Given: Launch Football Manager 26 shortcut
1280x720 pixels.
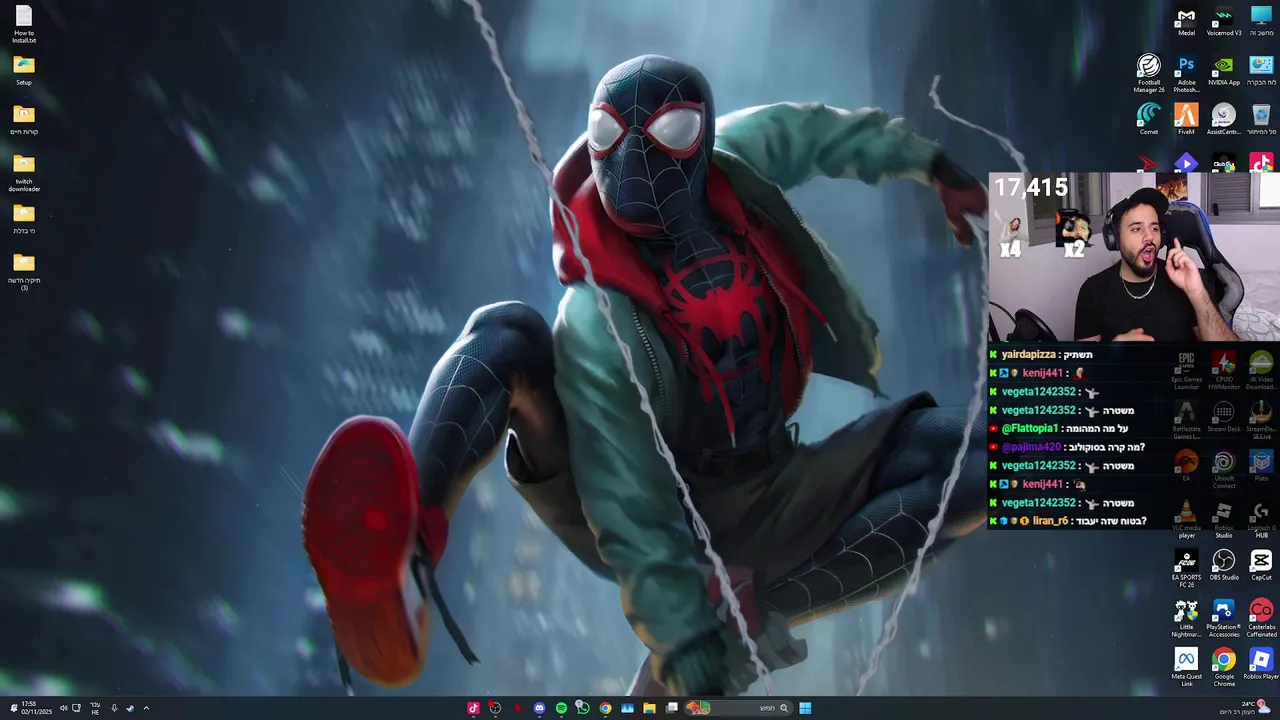Looking at the screenshot, I should pyautogui.click(x=1149, y=74).
